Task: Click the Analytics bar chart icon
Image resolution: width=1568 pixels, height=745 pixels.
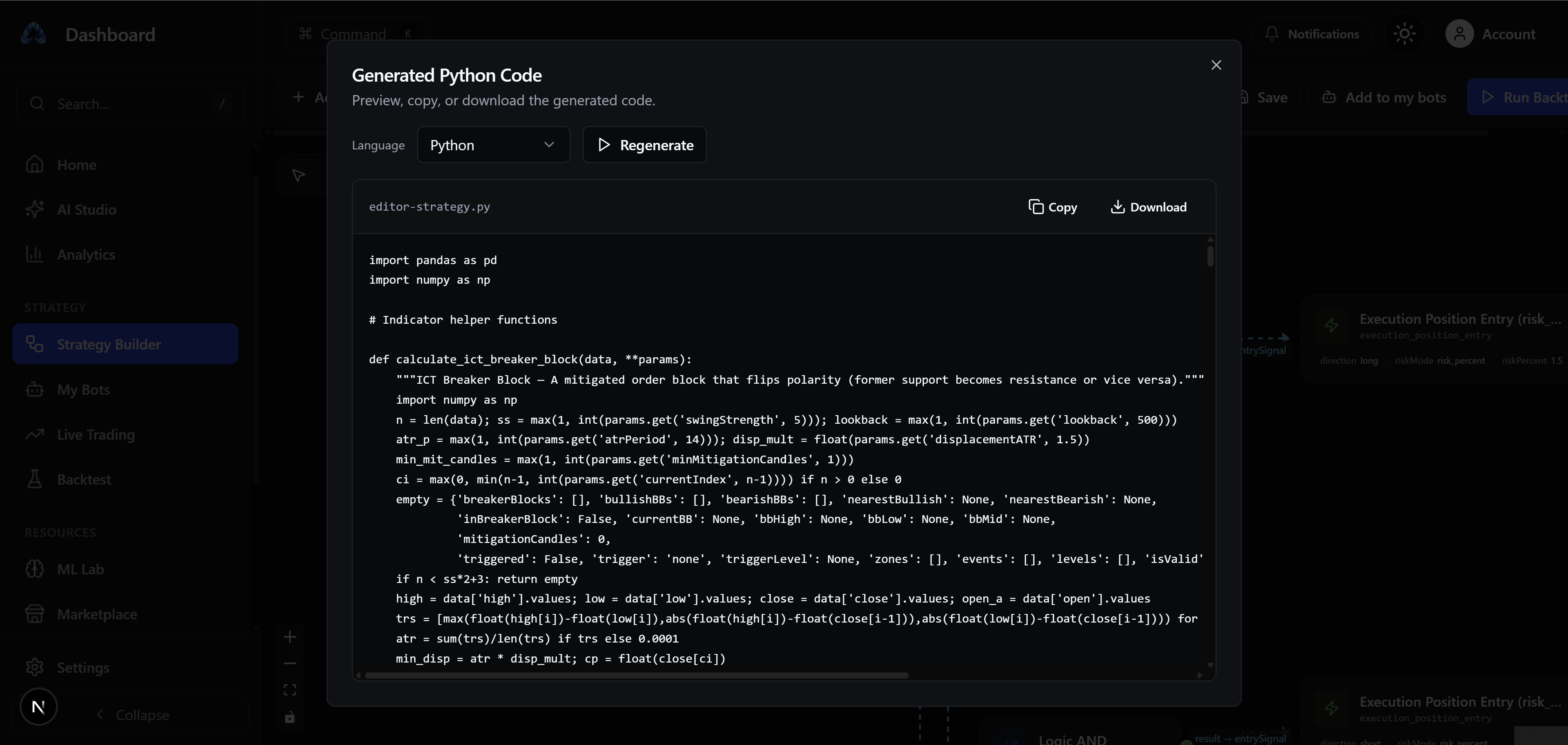Action: coord(35,254)
